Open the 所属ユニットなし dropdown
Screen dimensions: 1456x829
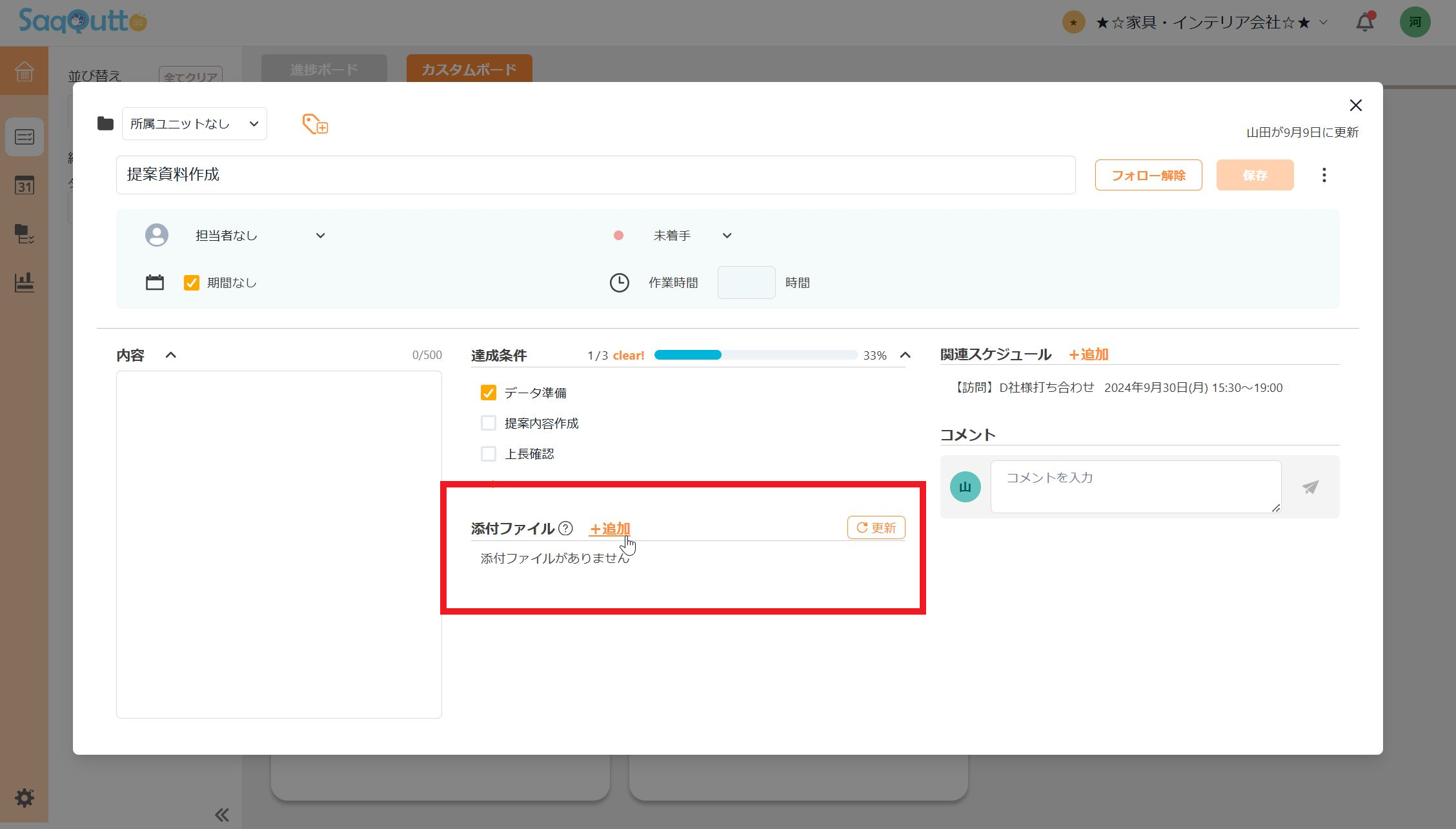pyautogui.click(x=194, y=124)
